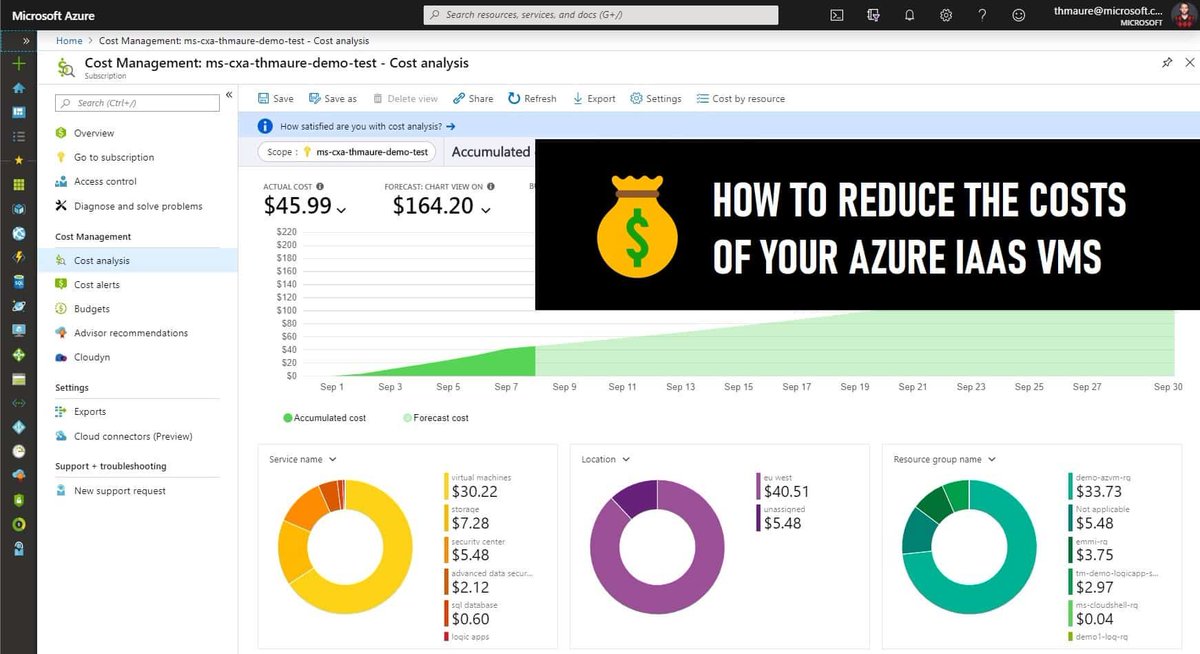Open Directory and subscription filter icon

click(873, 15)
